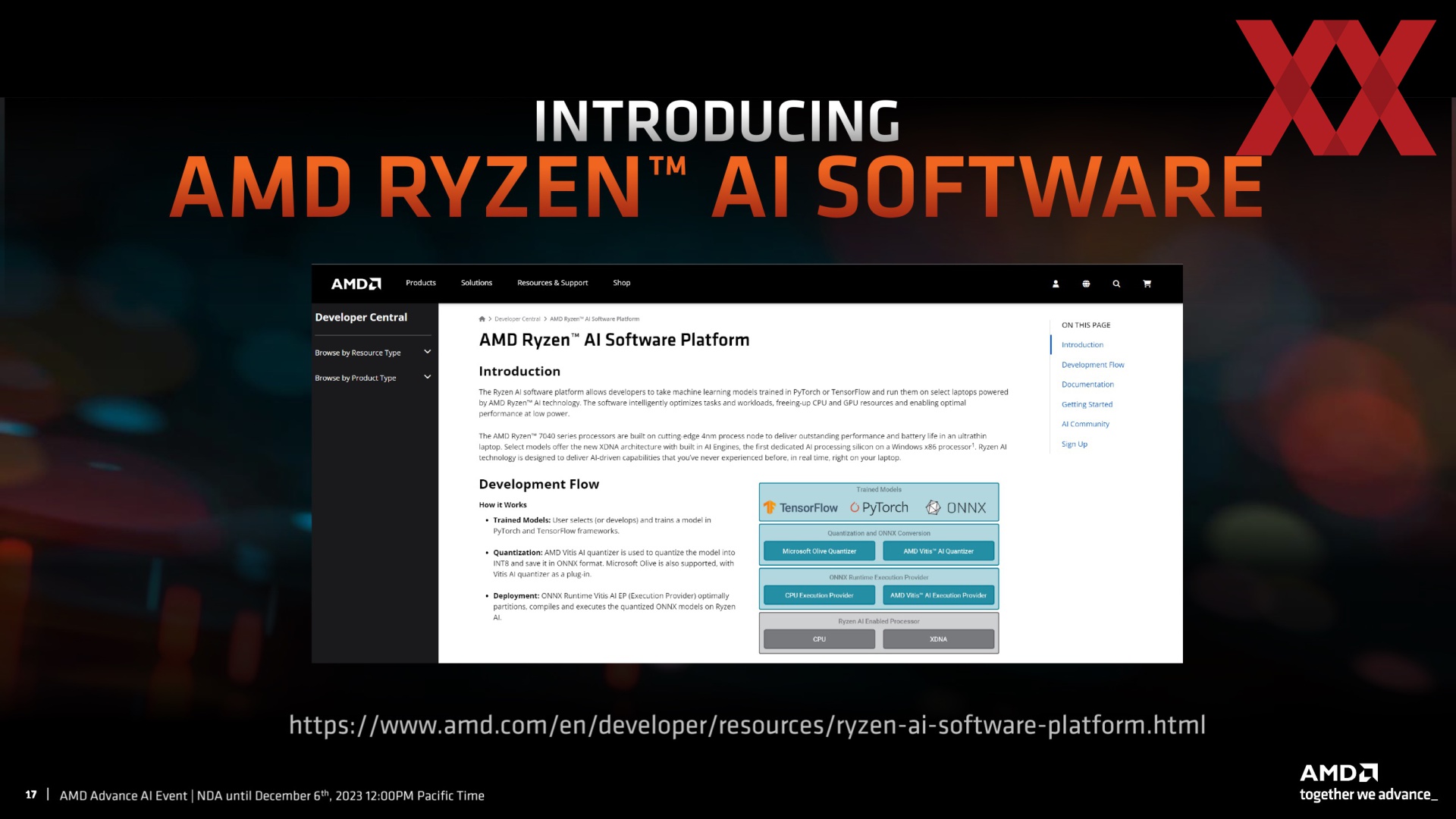Click 'Quantization and ONNX Conversion' diagram label
The image size is (1456, 819).
click(878, 533)
